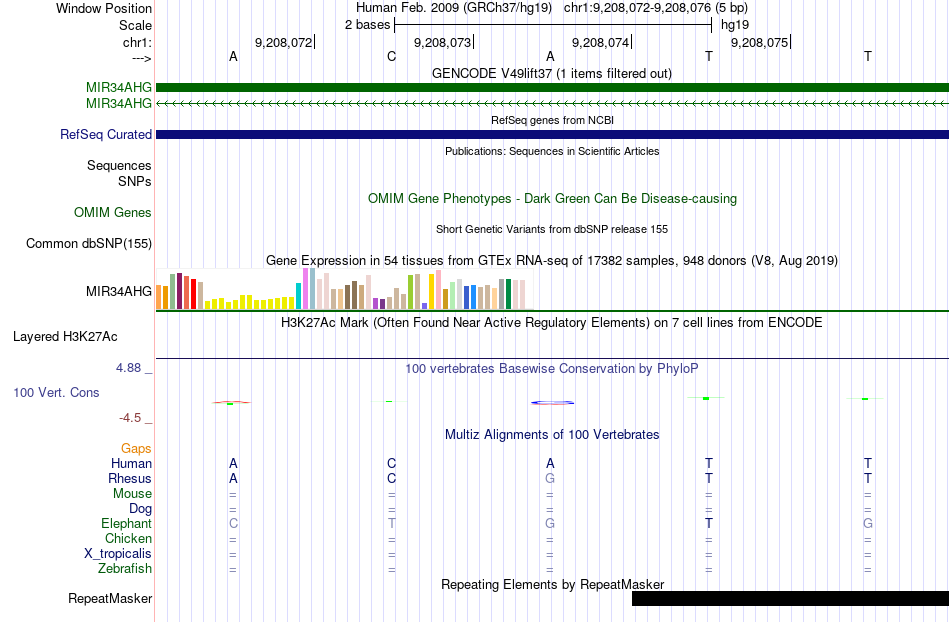This screenshot has height=622, width=950.
Task: Click the black RepeatMasker repeat element block
Action: coord(790,598)
